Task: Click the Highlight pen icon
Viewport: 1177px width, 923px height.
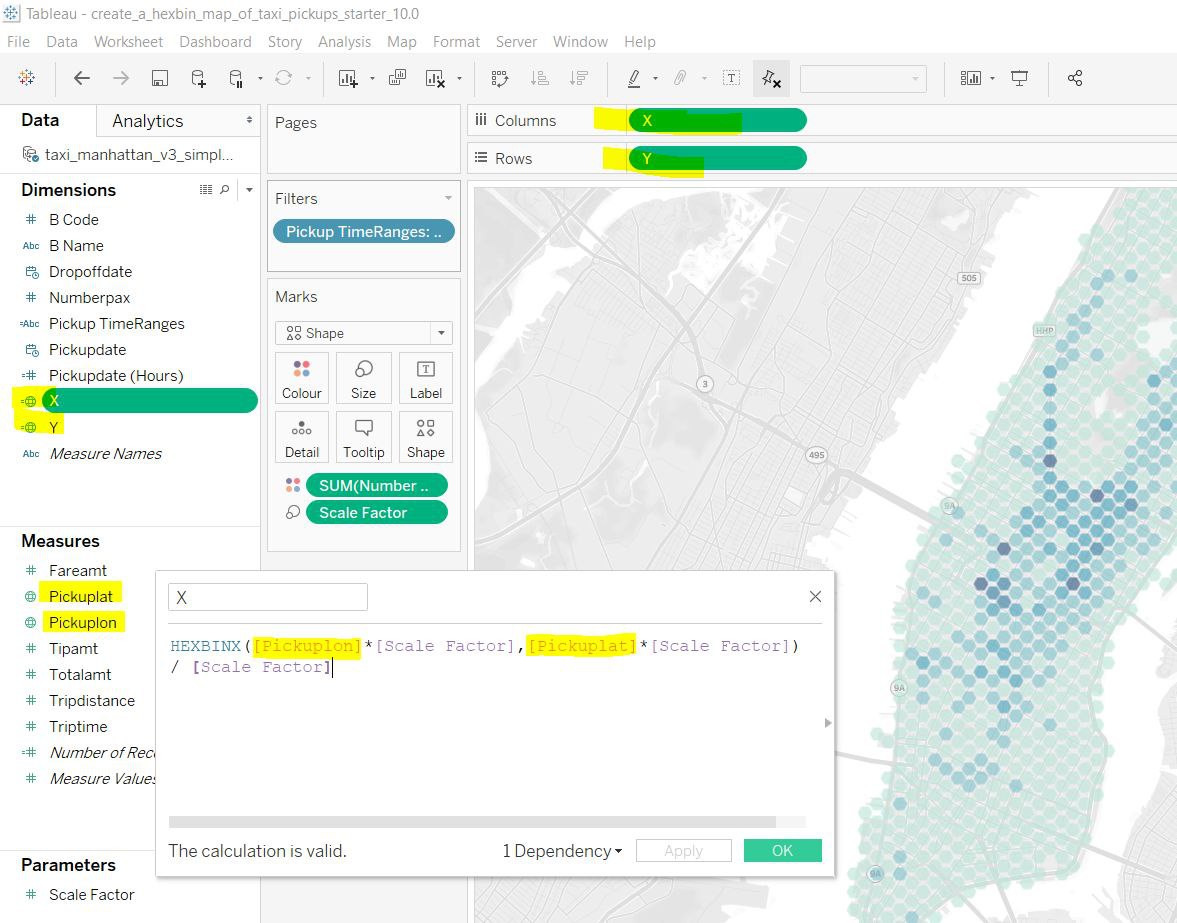Action: tap(634, 78)
